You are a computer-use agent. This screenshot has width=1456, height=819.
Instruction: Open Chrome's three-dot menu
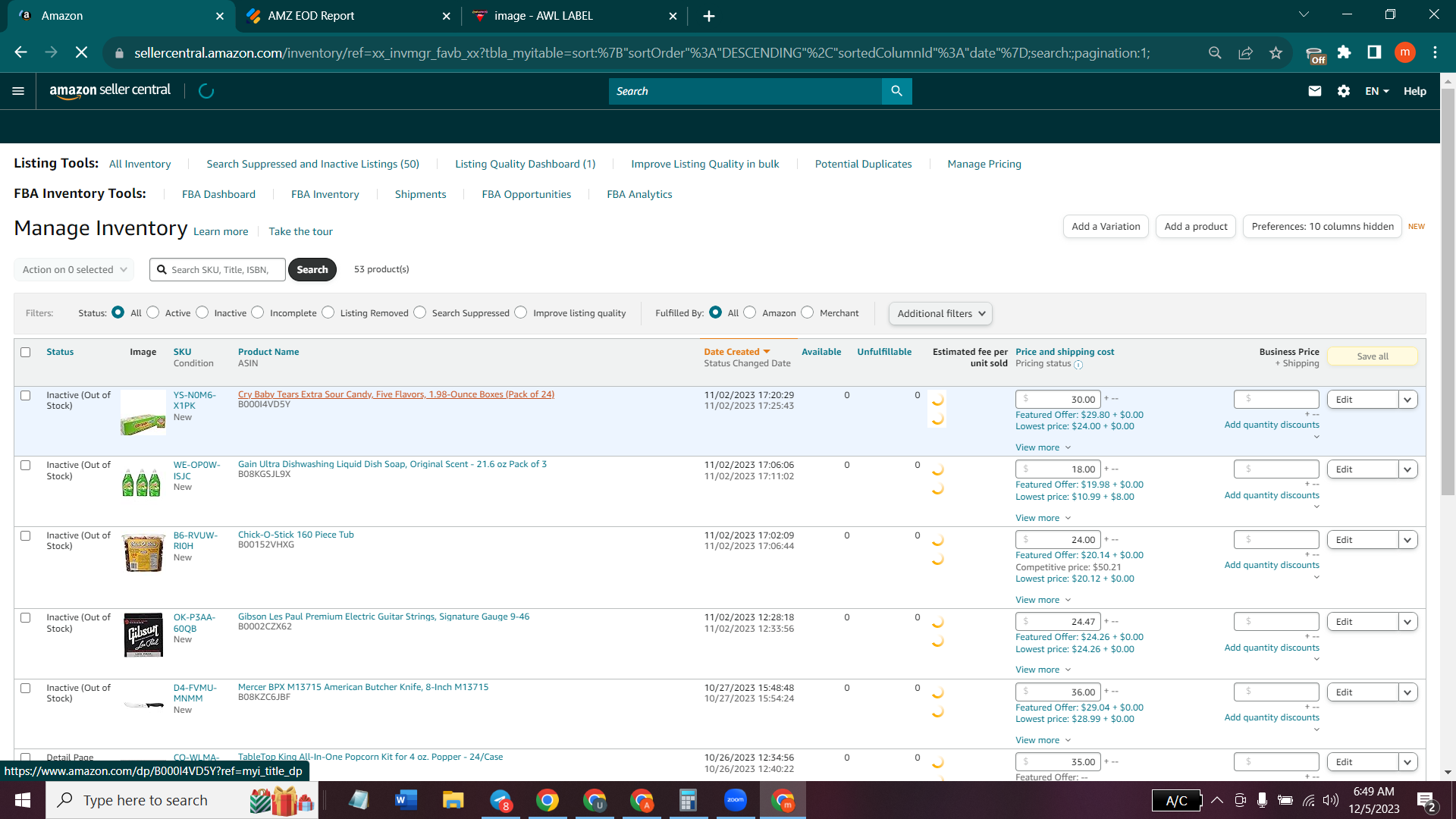[x=1435, y=52]
